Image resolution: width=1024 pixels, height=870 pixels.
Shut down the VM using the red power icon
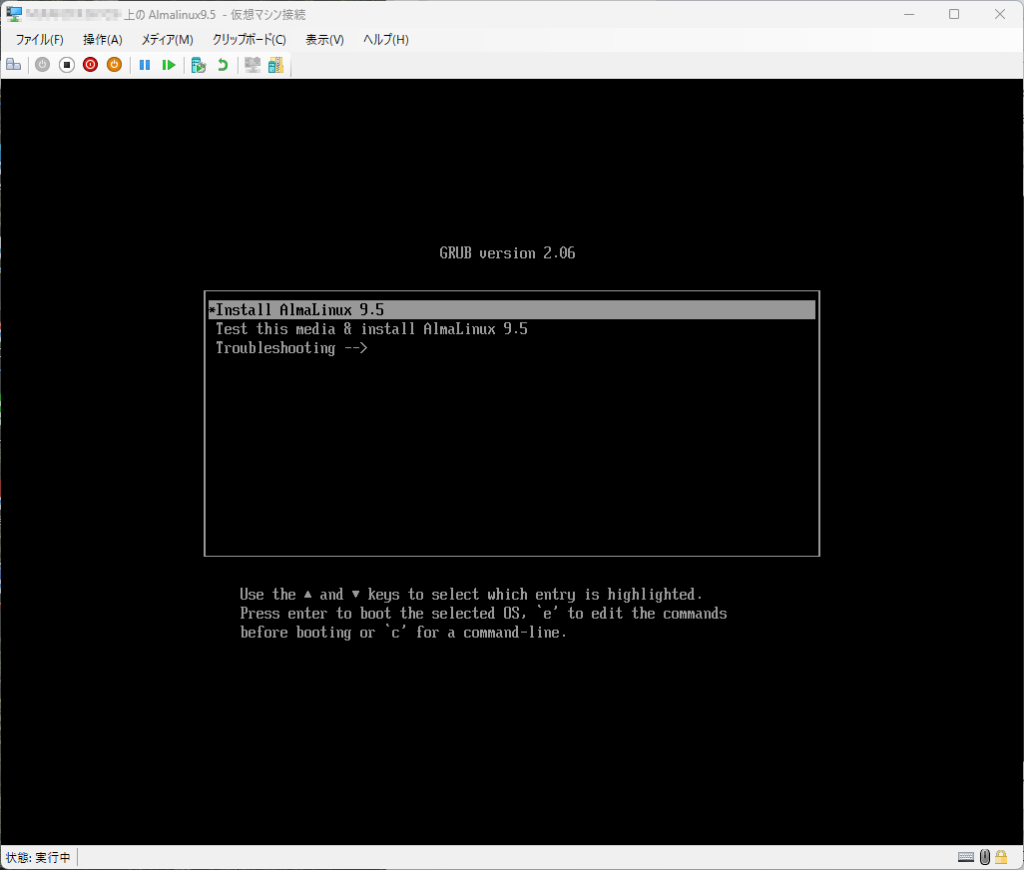(x=90, y=65)
